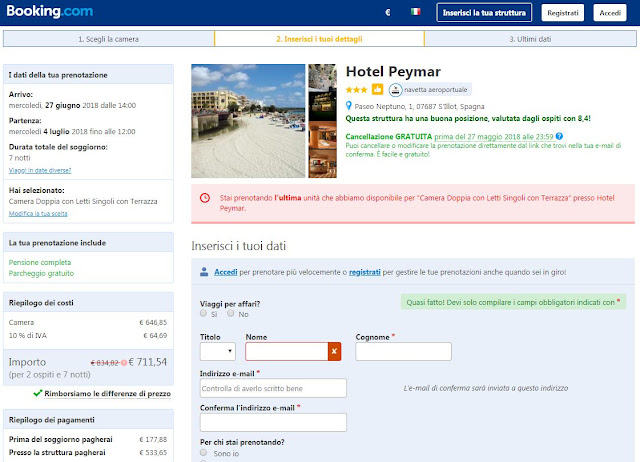Viewport: 640px width, 462px height.
Task: Click the Hotel Peymar title
Action: (393, 72)
